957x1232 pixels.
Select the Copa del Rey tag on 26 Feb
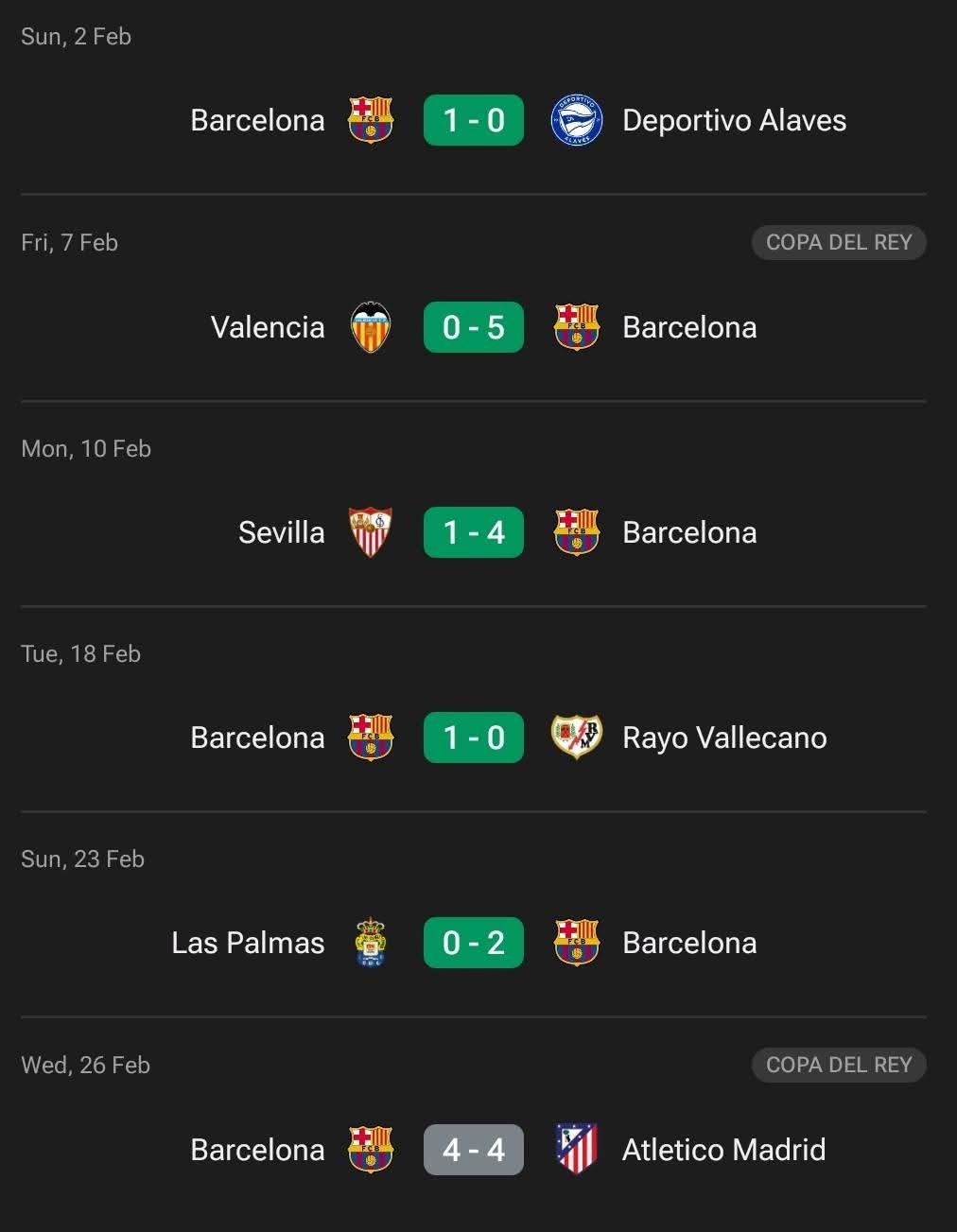click(839, 1065)
